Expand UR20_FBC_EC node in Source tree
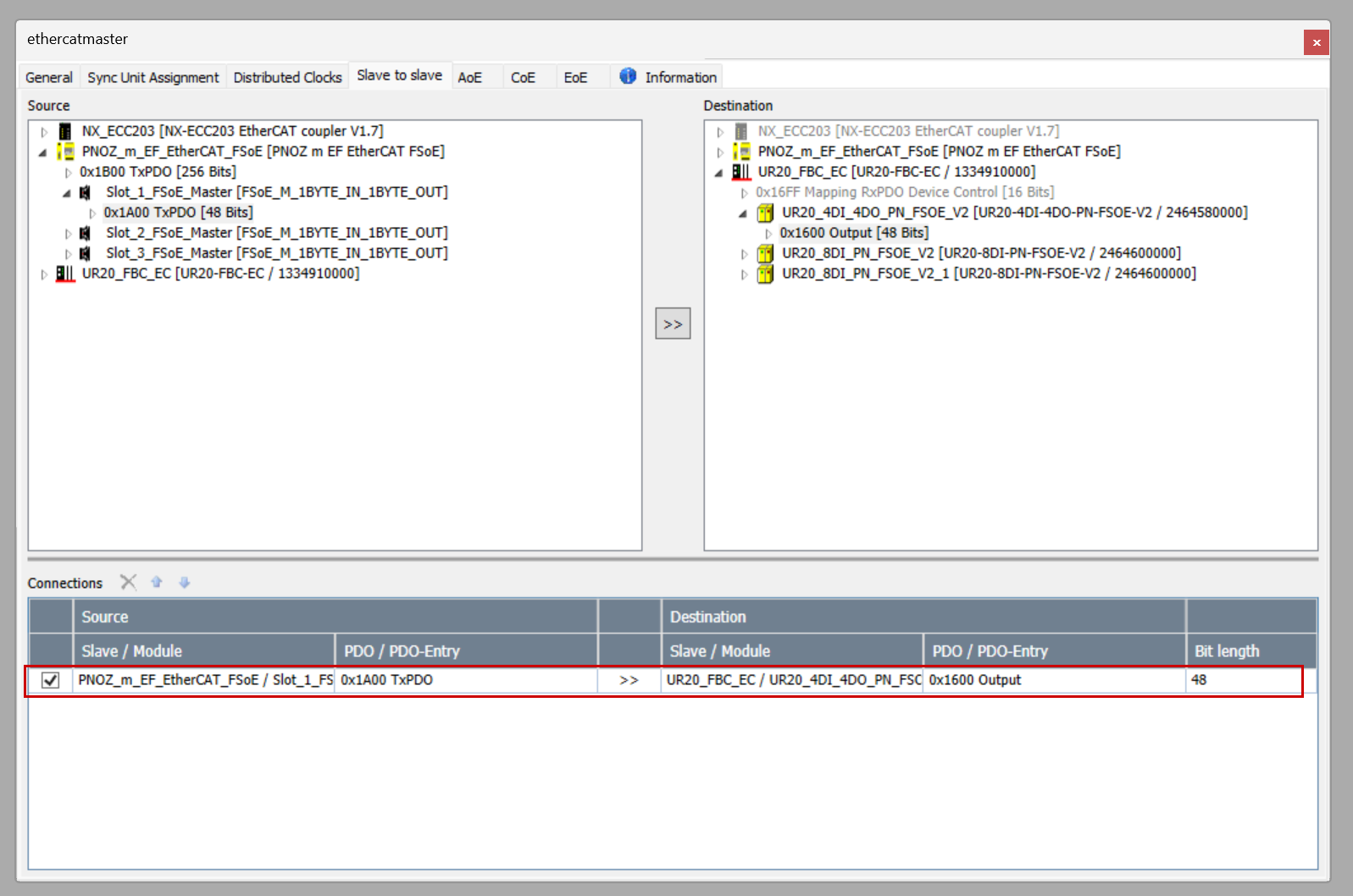Screen dimensions: 1353x896 [x=44, y=274]
